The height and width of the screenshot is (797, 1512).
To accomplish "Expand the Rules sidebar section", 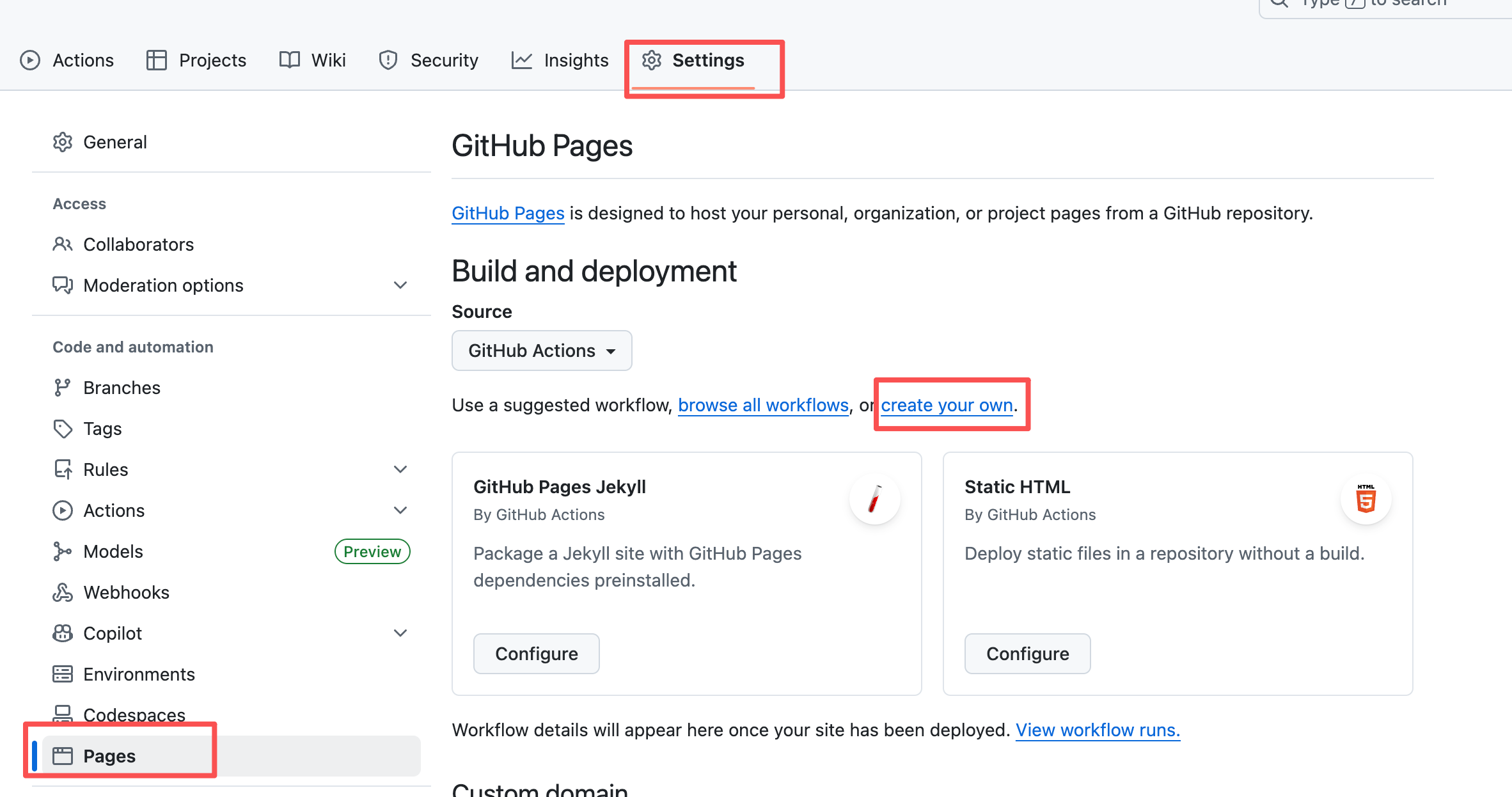I will tap(400, 470).
